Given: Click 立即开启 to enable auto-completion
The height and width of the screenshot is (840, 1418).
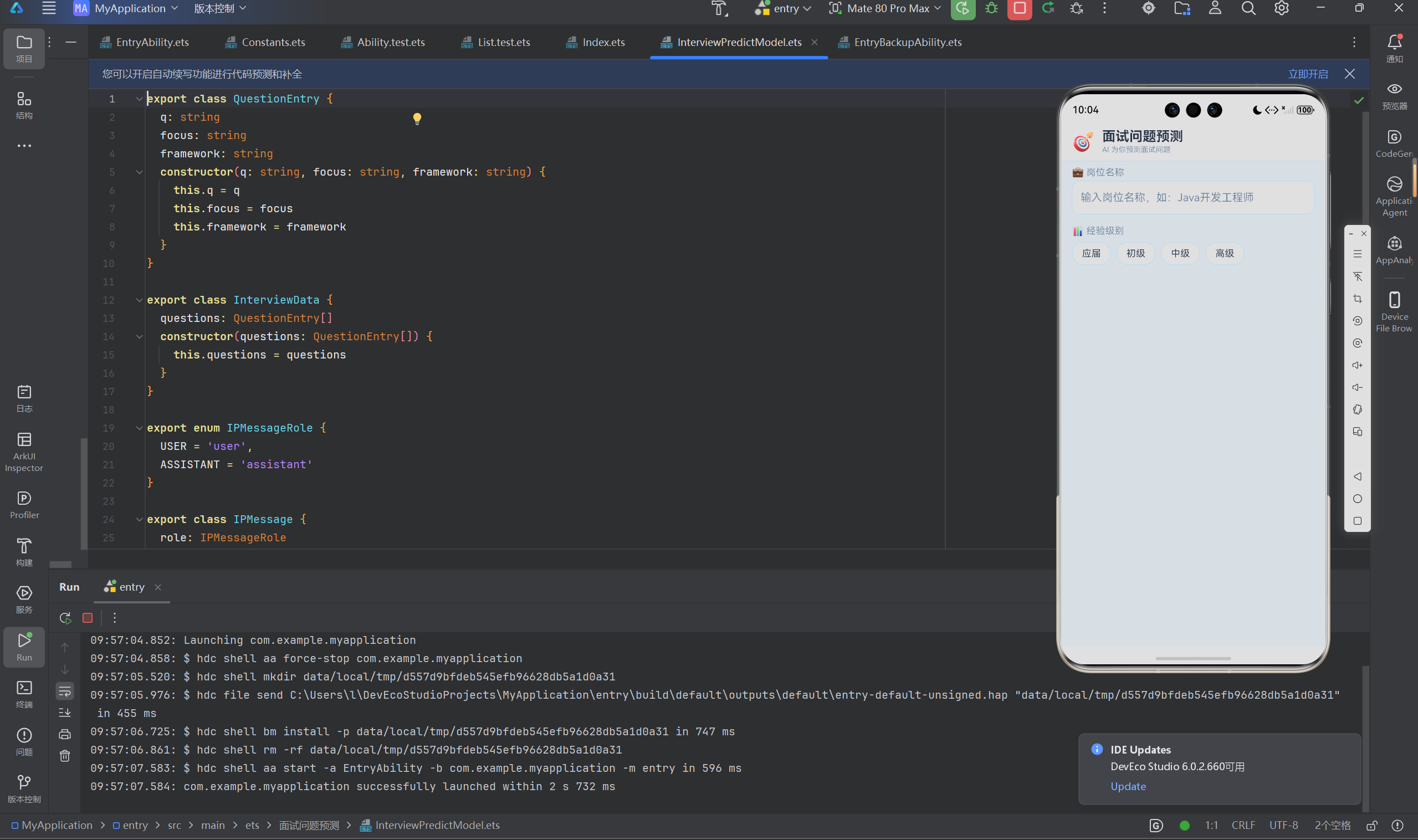Looking at the screenshot, I should coord(1308,74).
